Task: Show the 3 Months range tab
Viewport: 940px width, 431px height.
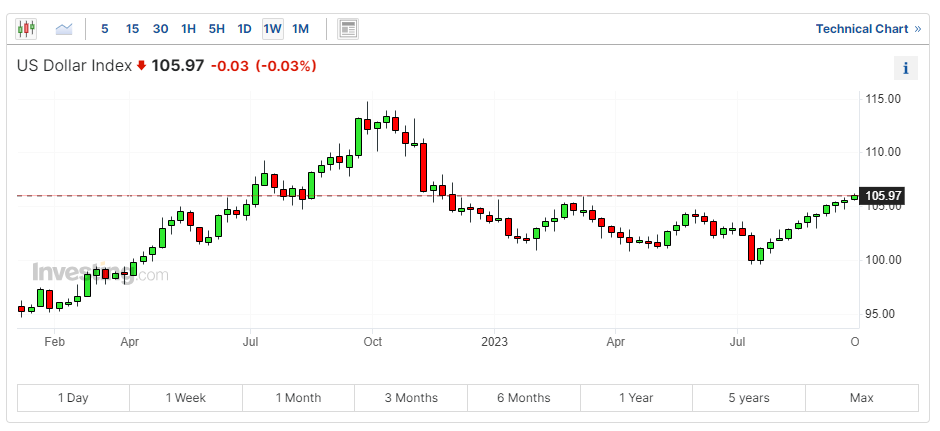Action: click(x=411, y=398)
